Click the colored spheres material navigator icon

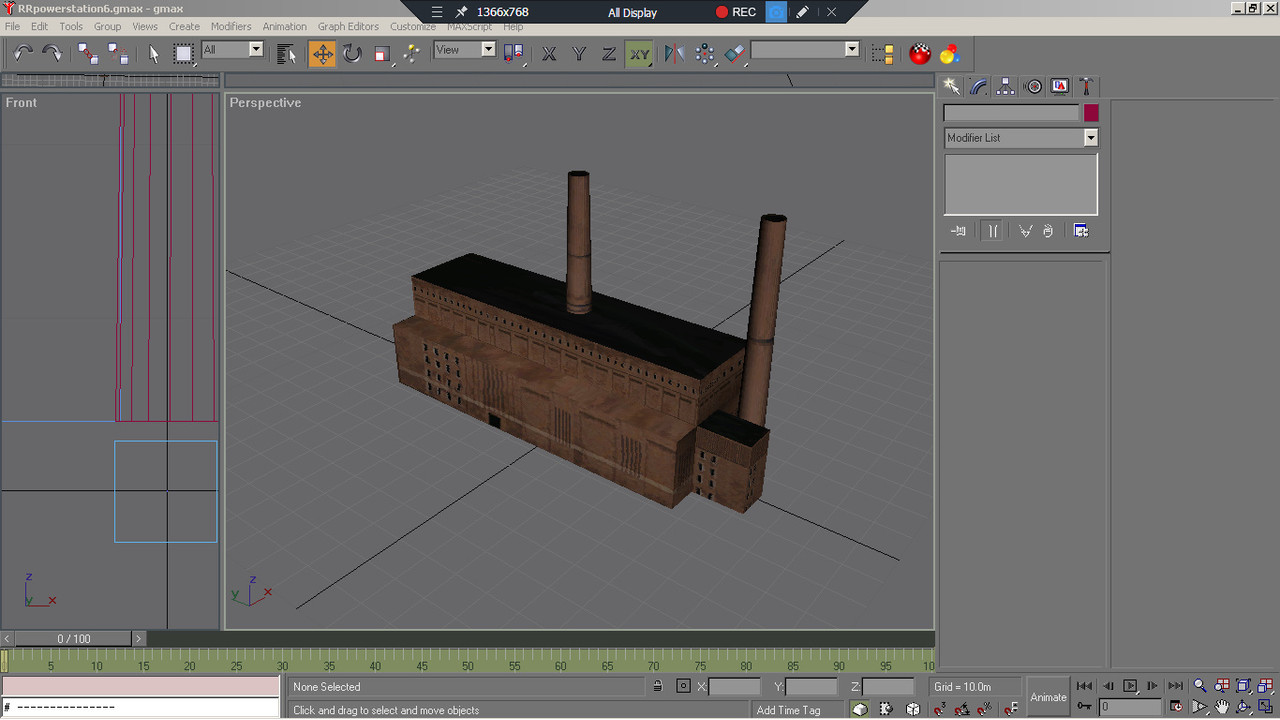point(949,53)
